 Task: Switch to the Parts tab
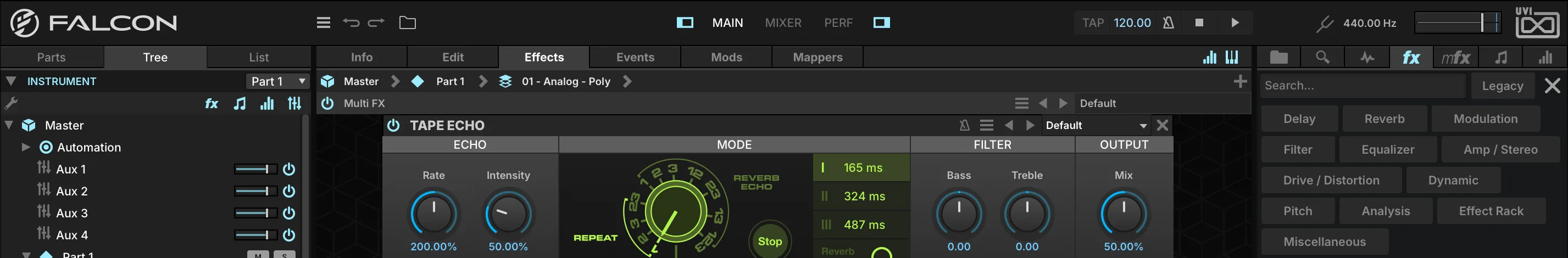point(51,57)
